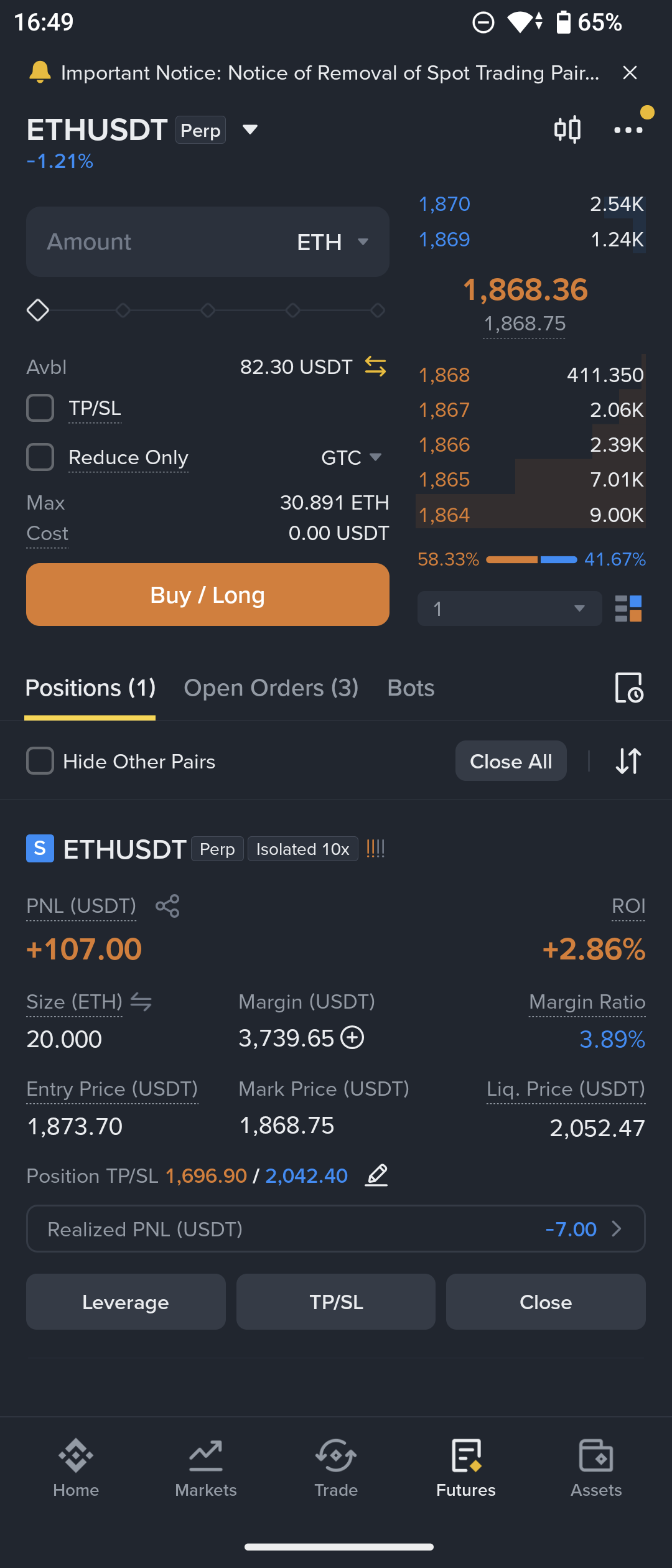
Task: Enable the TP/SL checkbox
Action: pos(40,408)
